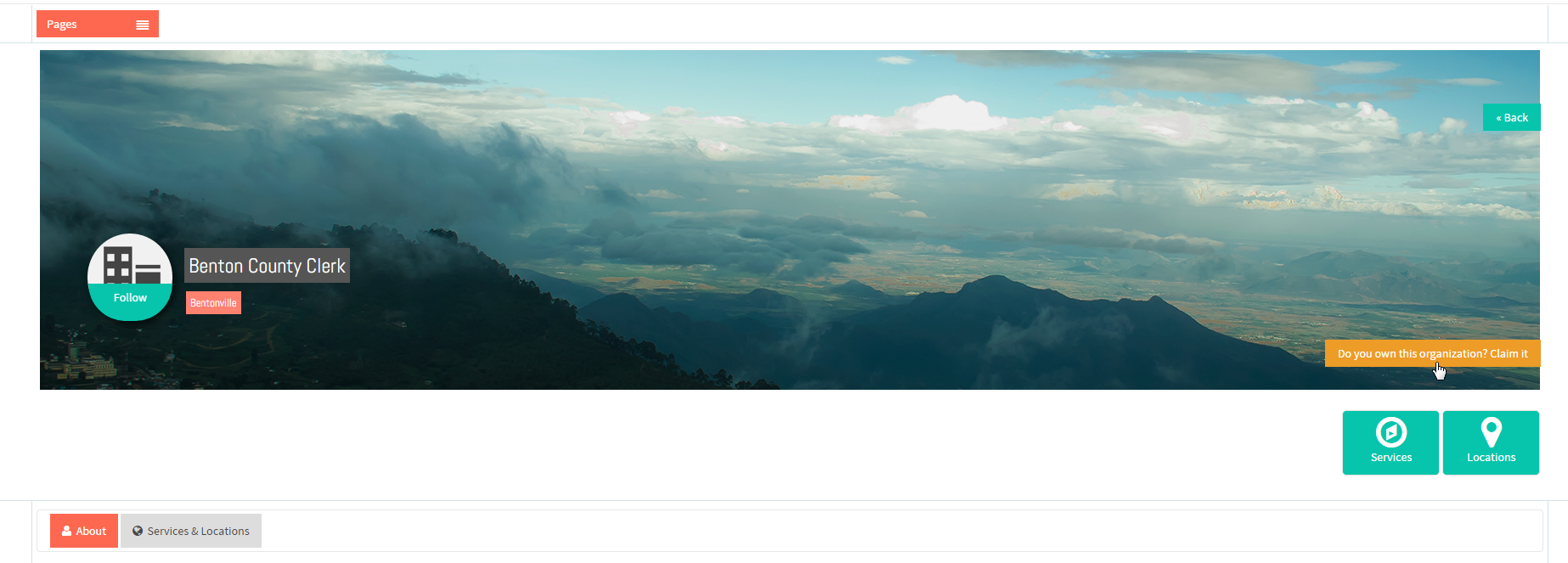Open the Bentonville location tag

tap(213, 303)
